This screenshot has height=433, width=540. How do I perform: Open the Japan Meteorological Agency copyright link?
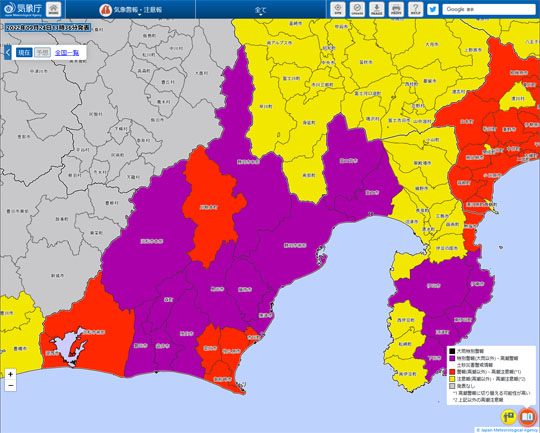(x=507, y=430)
